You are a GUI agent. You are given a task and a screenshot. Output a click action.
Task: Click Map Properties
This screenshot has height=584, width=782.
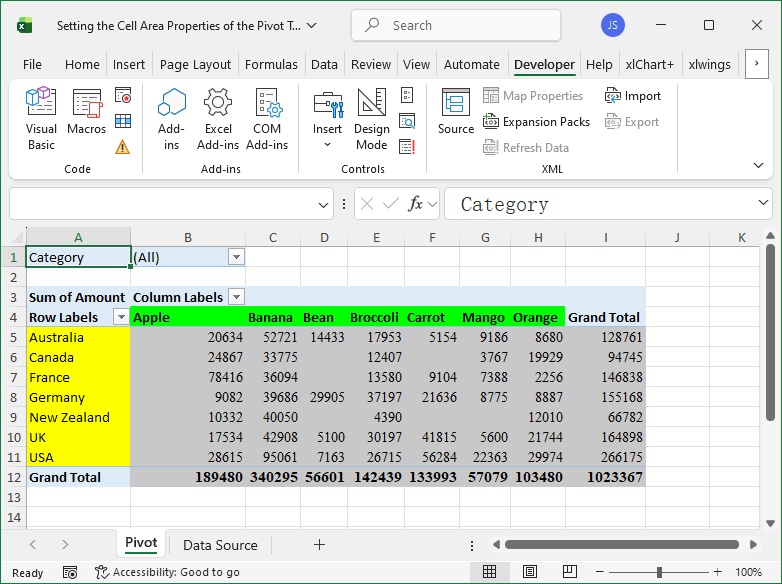coord(533,95)
